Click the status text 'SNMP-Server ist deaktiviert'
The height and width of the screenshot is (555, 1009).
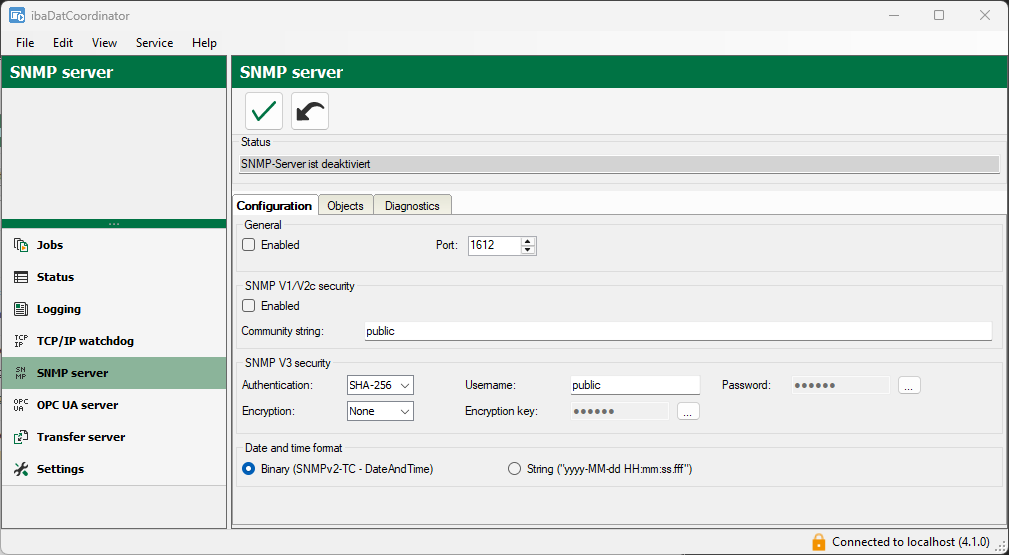[x=306, y=164]
